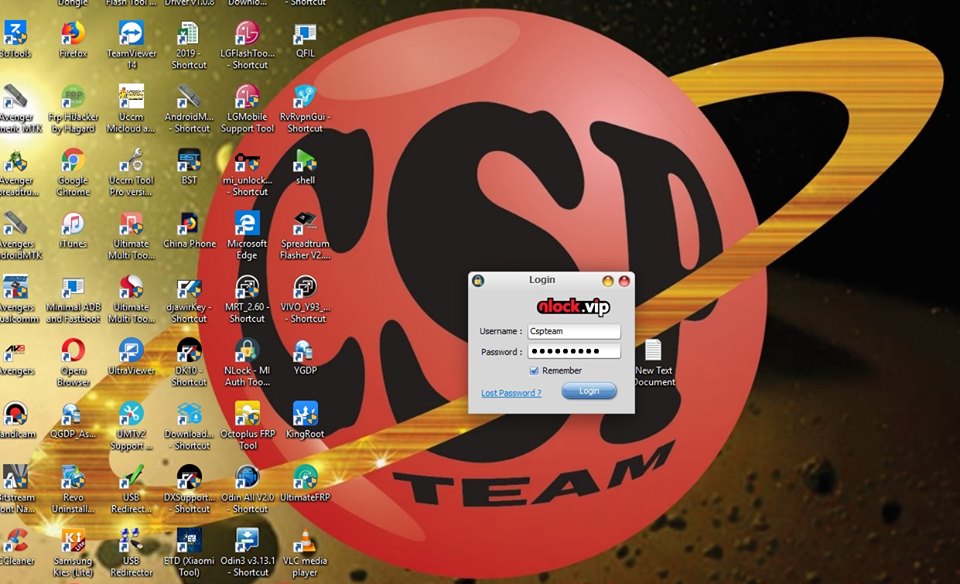The width and height of the screenshot is (960, 584).
Task: Toggle the Remember checkbox
Action: 534,371
